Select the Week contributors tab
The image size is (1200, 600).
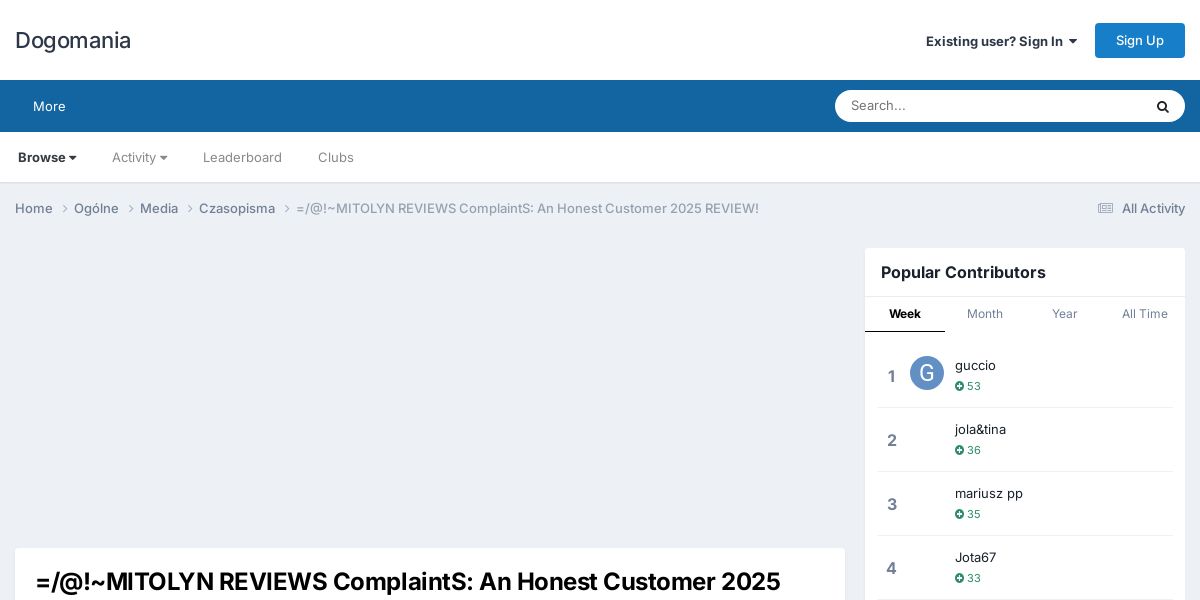(905, 314)
